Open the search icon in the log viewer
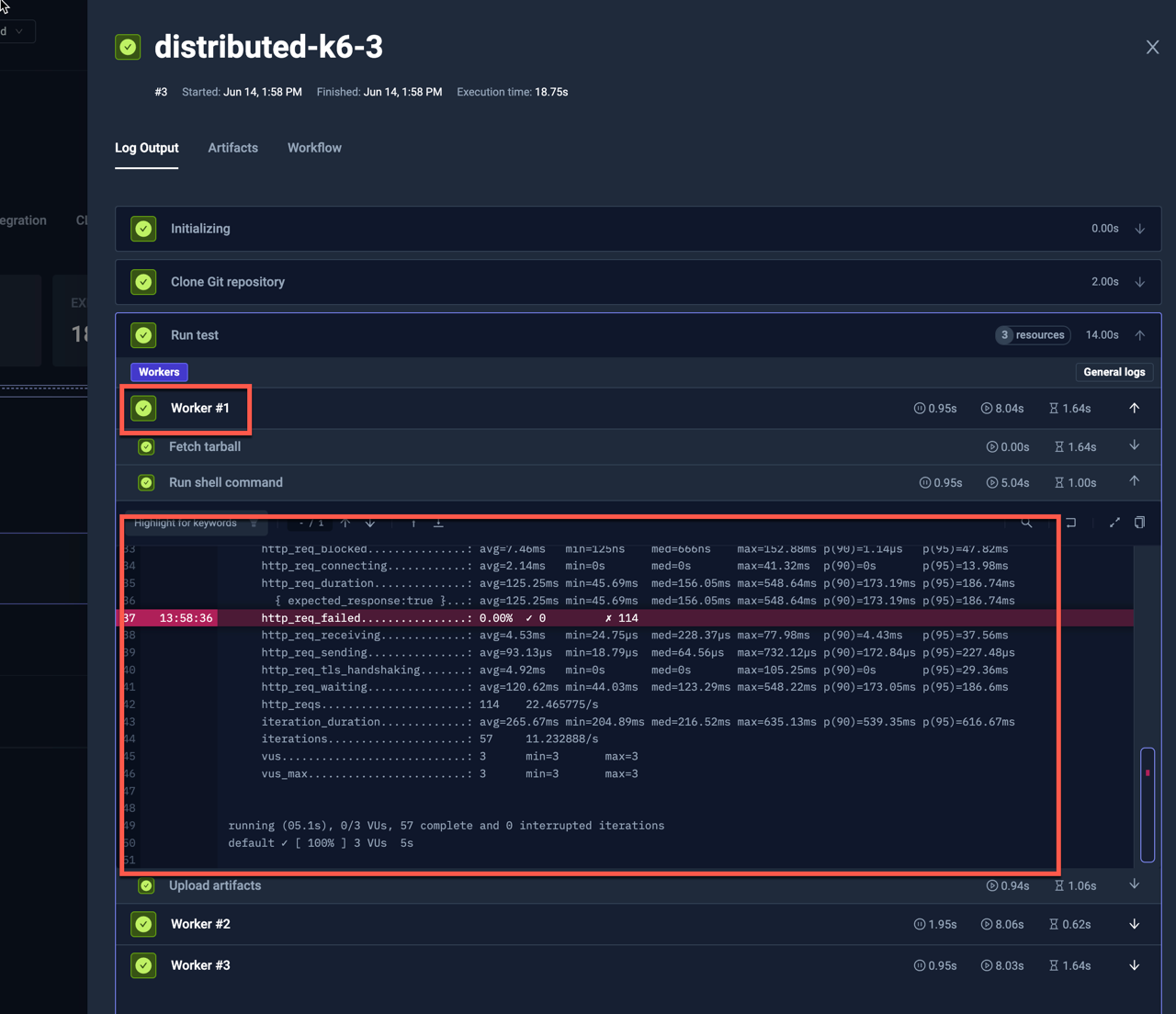The width and height of the screenshot is (1176, 1014). (x=1026, y=522)
